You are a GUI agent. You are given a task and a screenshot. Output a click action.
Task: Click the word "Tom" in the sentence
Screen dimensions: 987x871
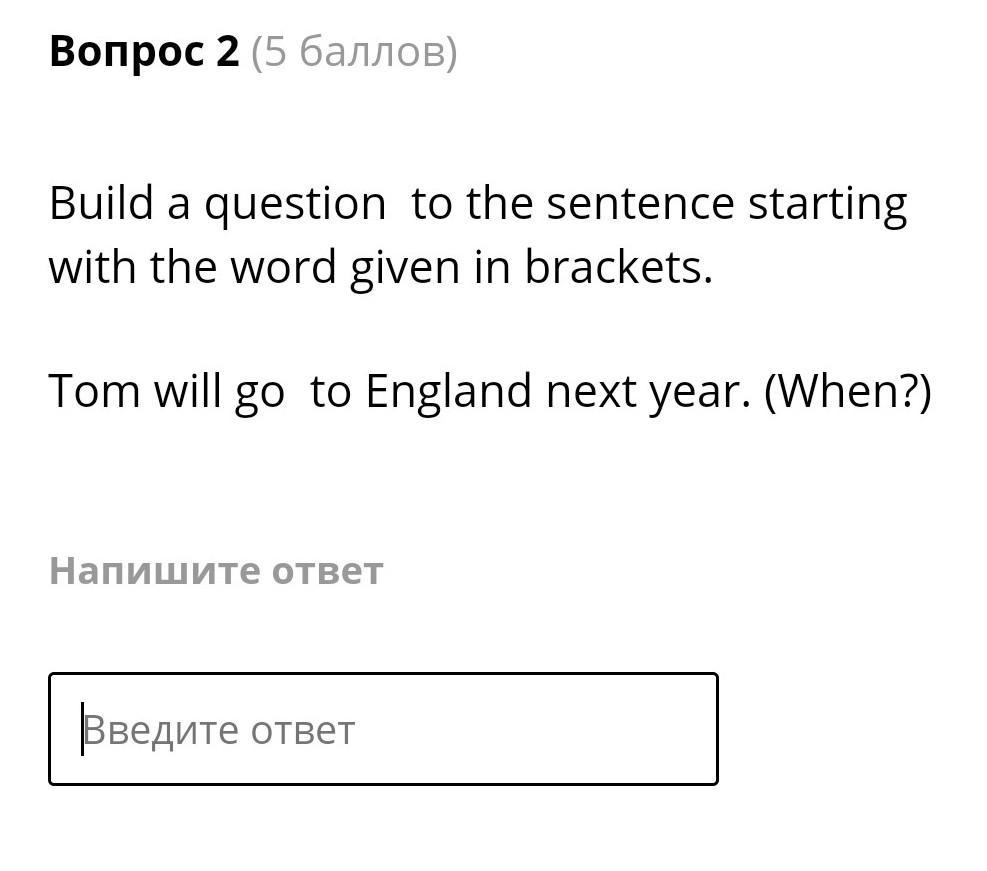94,391
